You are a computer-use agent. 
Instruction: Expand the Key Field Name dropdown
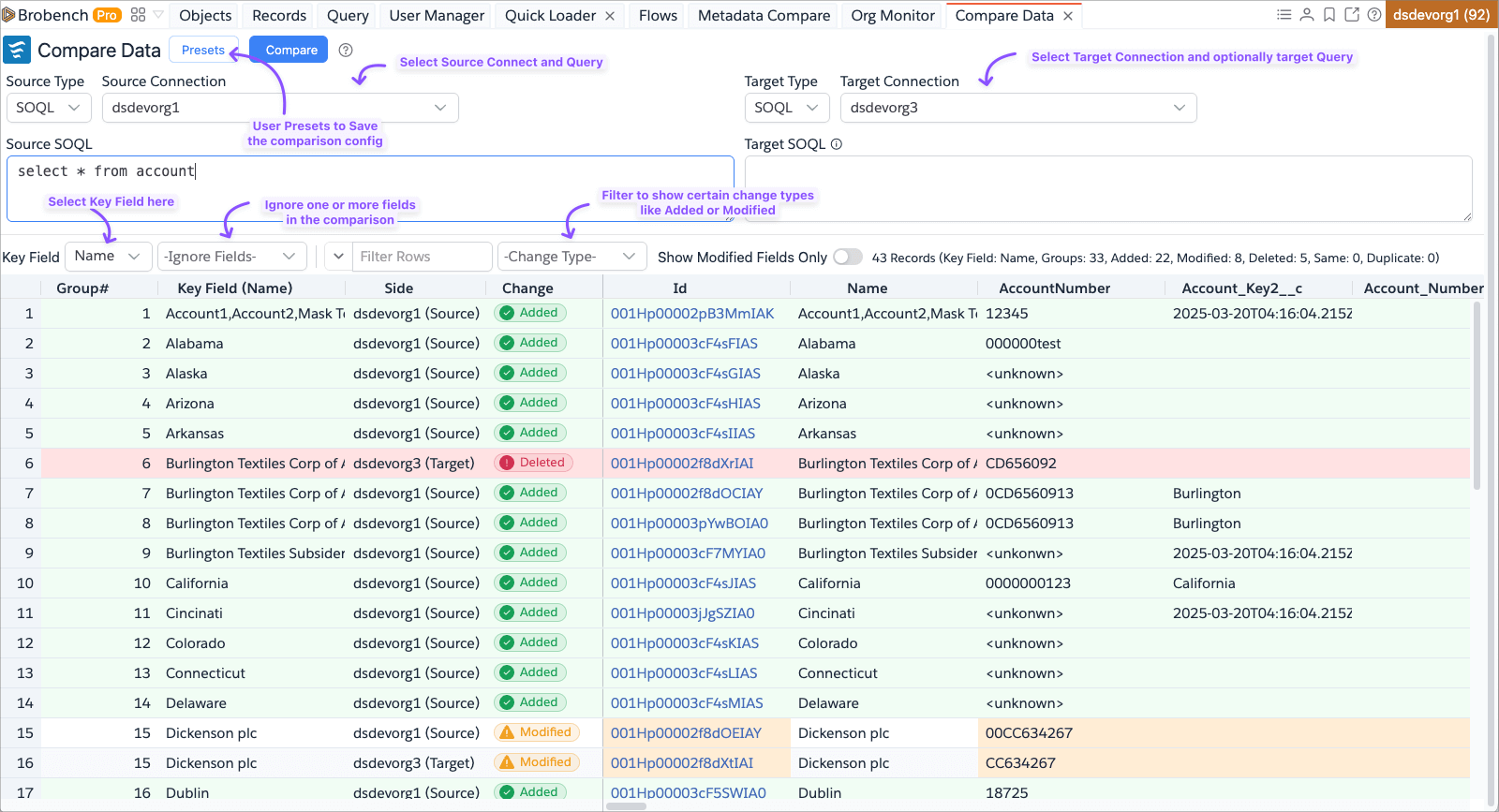(x=109, y=257)
